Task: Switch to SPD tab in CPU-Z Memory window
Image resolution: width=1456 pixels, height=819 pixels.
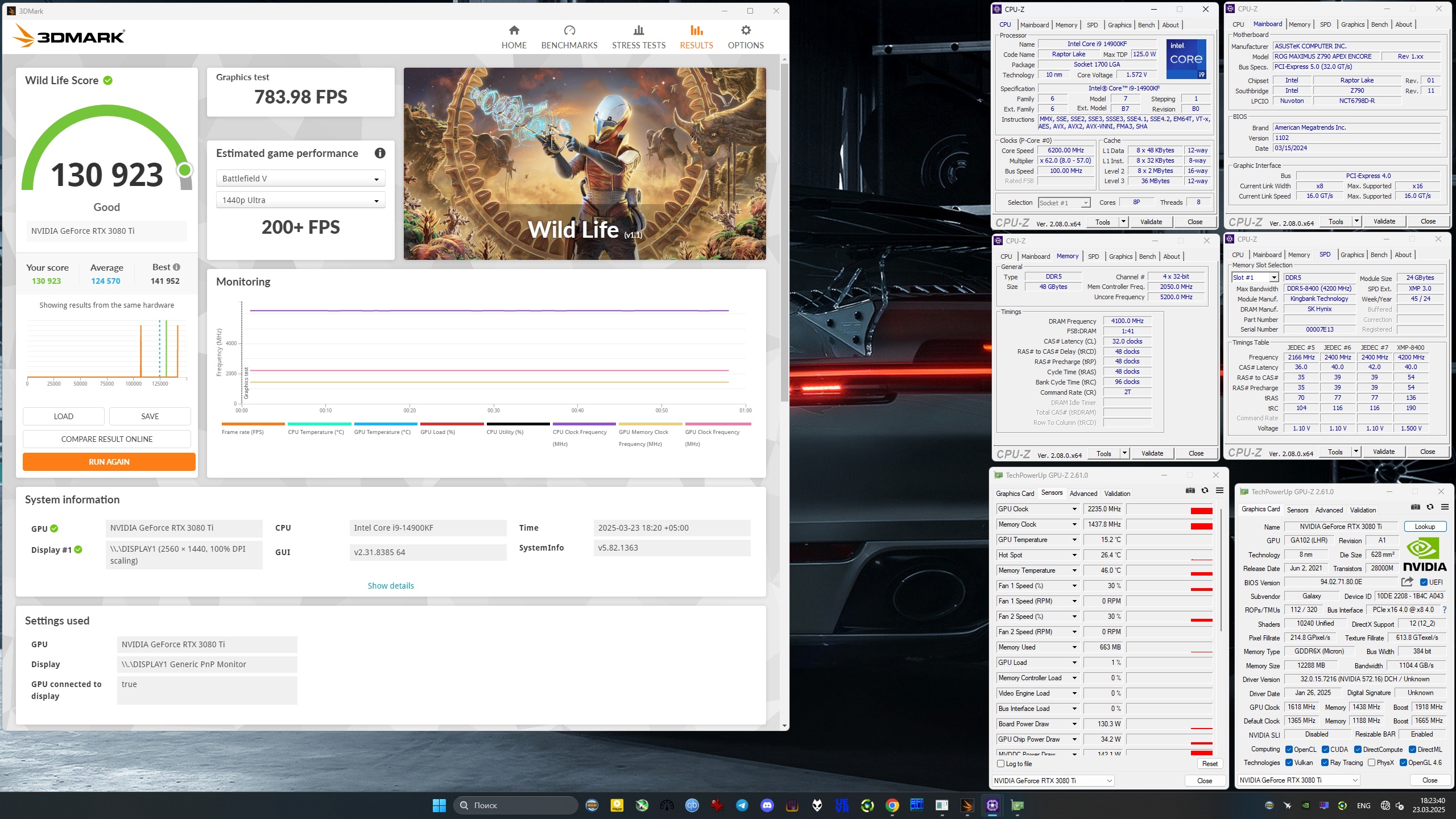Action: point(1093,257)
